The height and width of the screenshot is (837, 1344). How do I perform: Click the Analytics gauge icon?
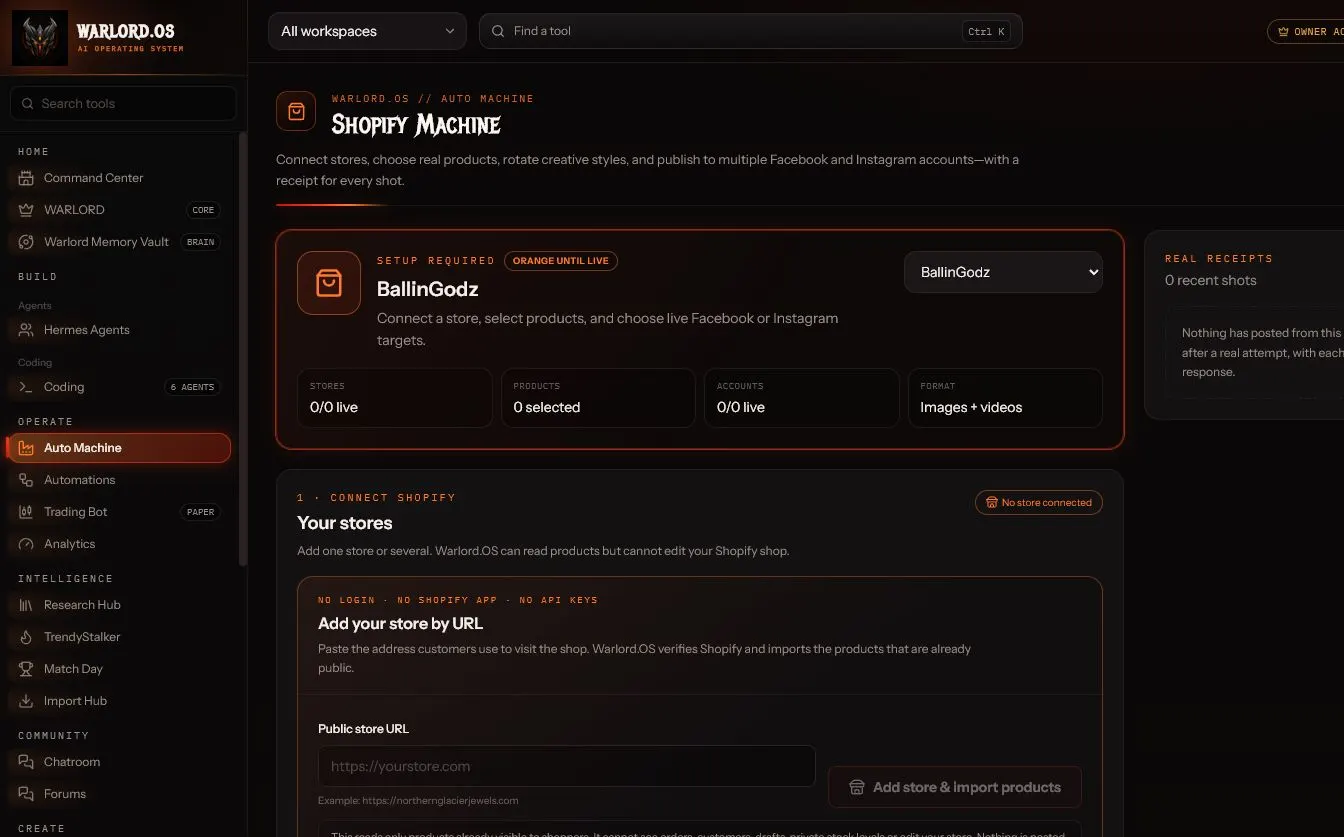(26, 544)
